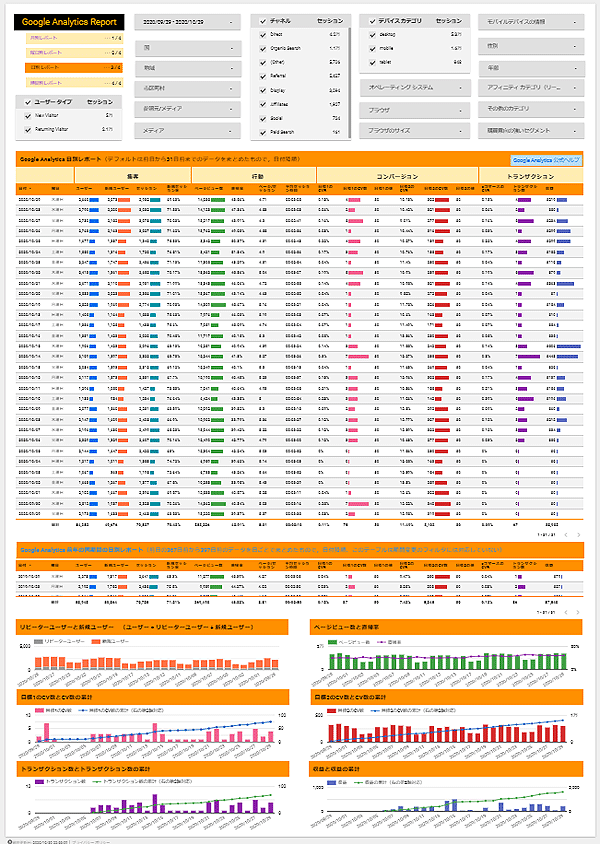Viewport: 600px width, 844px height.
Task: Go to next page of the previous-year table
Action: pos(578,612)
